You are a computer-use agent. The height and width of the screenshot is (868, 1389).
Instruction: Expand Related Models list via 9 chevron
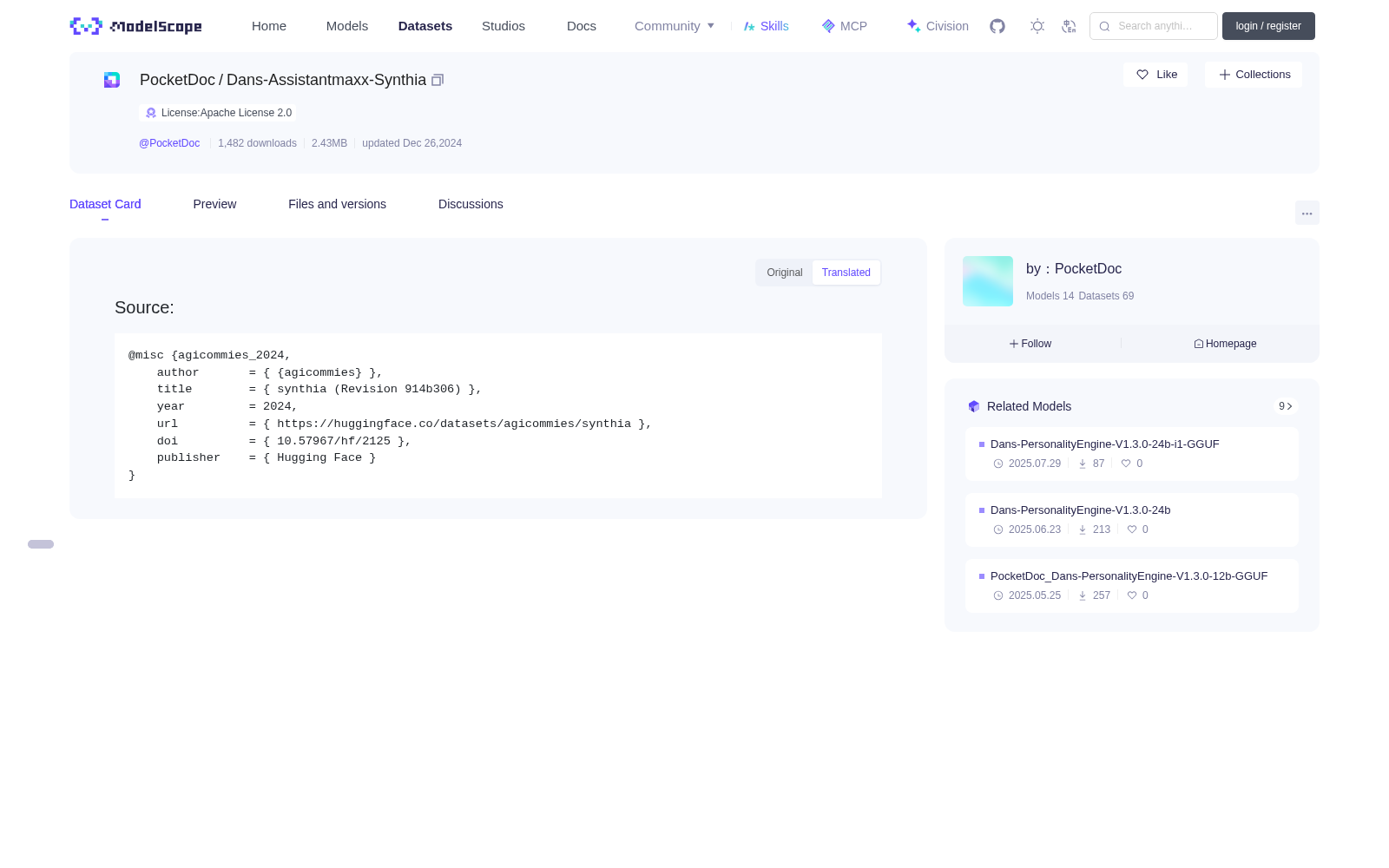click(x=1286, y=406)
